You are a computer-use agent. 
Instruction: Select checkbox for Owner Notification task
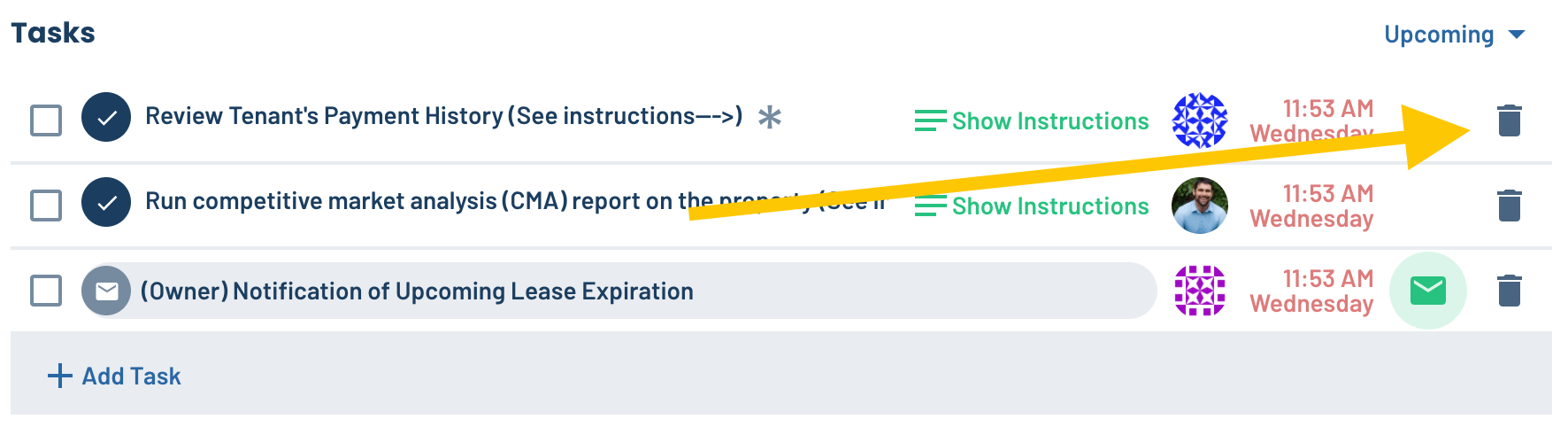46,290
